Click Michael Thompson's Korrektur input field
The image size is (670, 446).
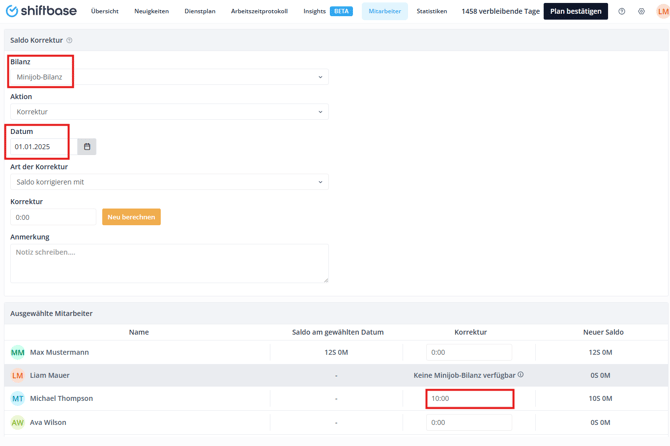(469, 398)
